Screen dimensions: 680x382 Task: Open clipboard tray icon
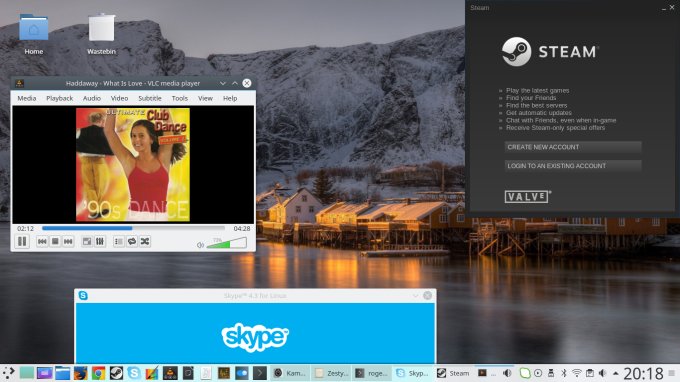(590, 373)
